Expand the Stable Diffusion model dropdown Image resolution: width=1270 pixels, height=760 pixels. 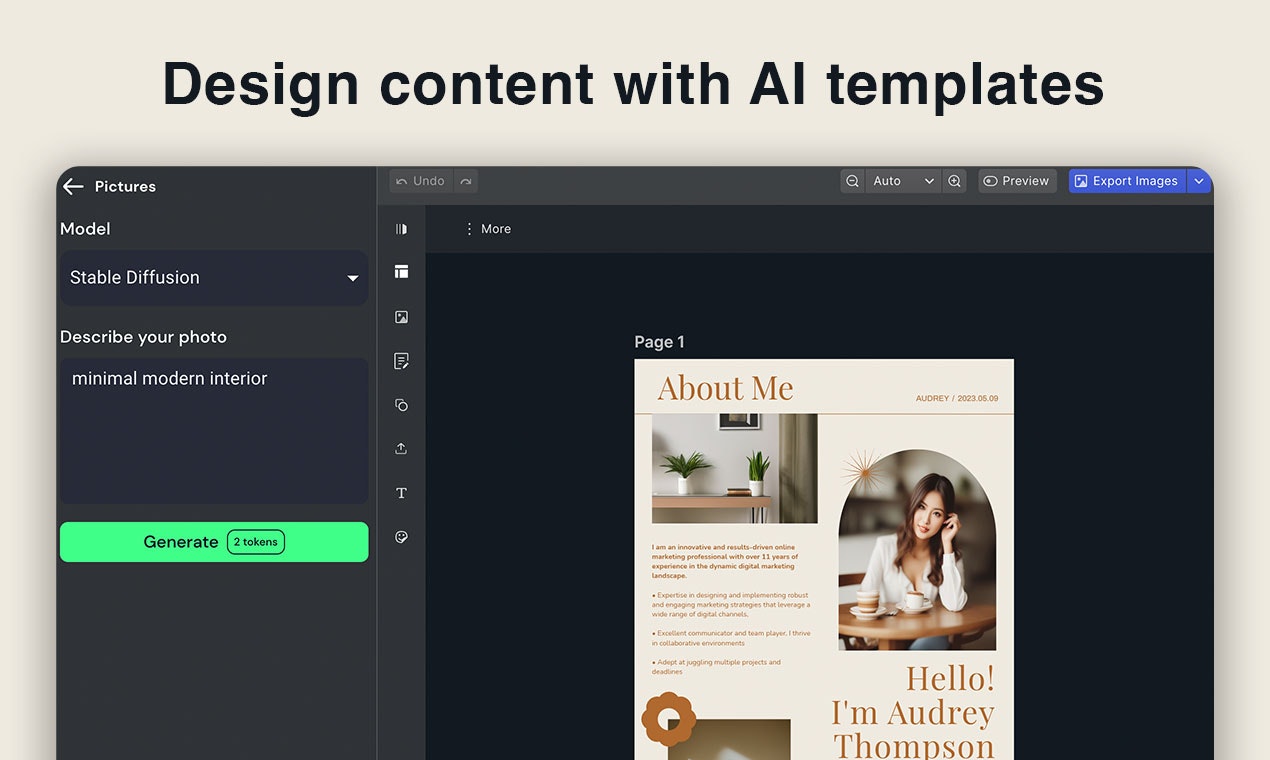point(214,278)
